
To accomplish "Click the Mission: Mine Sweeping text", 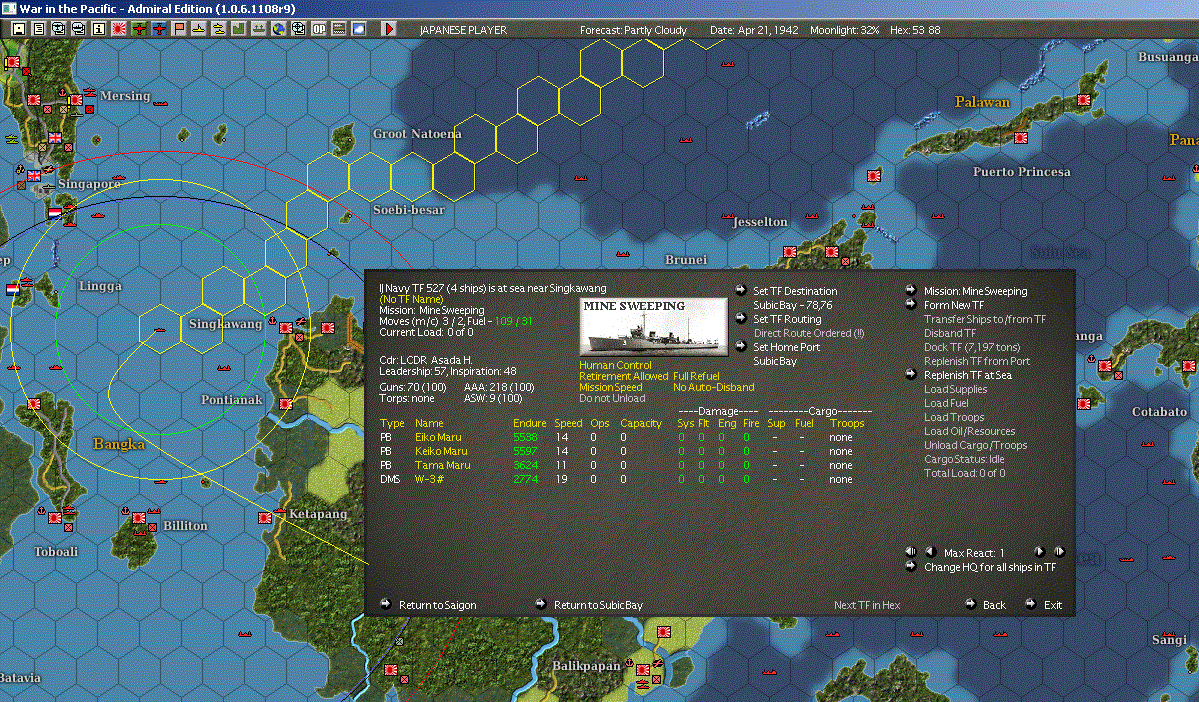I will click(976, 291).
